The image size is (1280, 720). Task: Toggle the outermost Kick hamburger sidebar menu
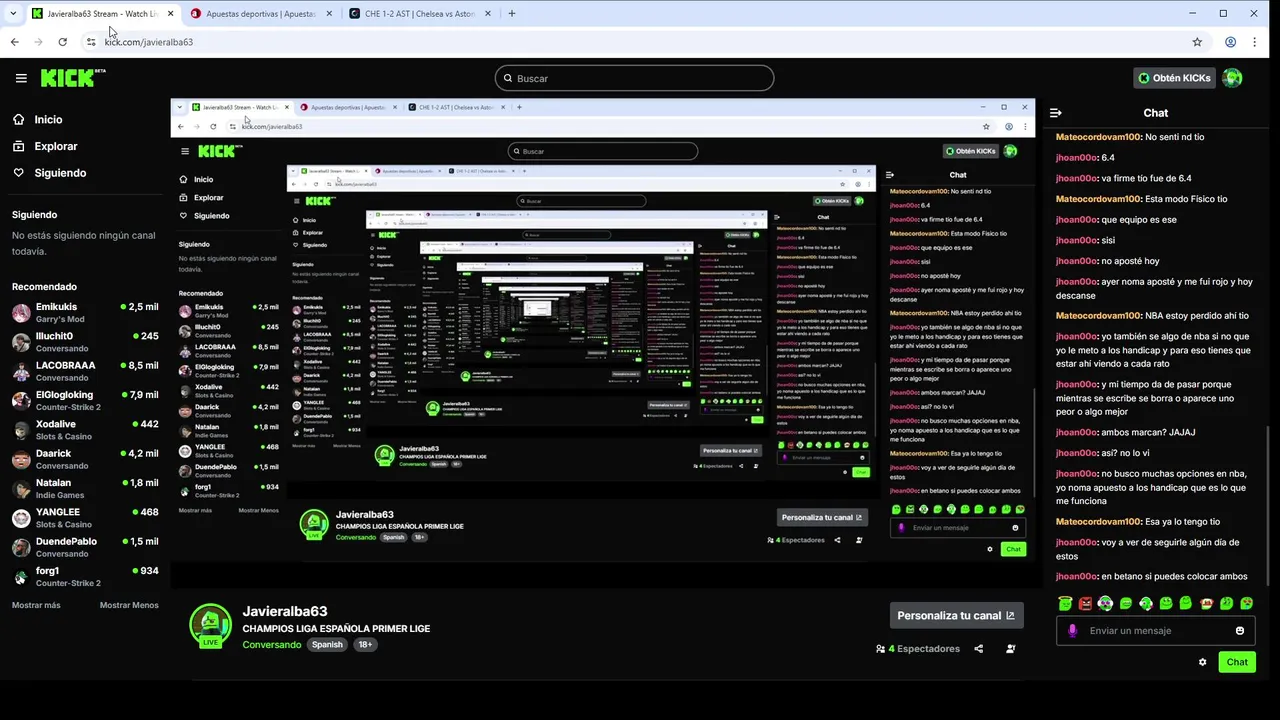click(21, 78)
